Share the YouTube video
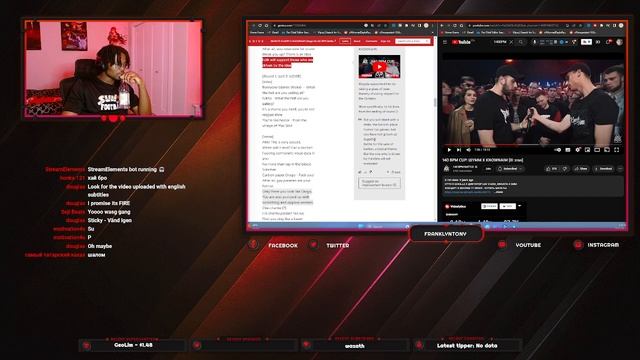 pos(581,169)
